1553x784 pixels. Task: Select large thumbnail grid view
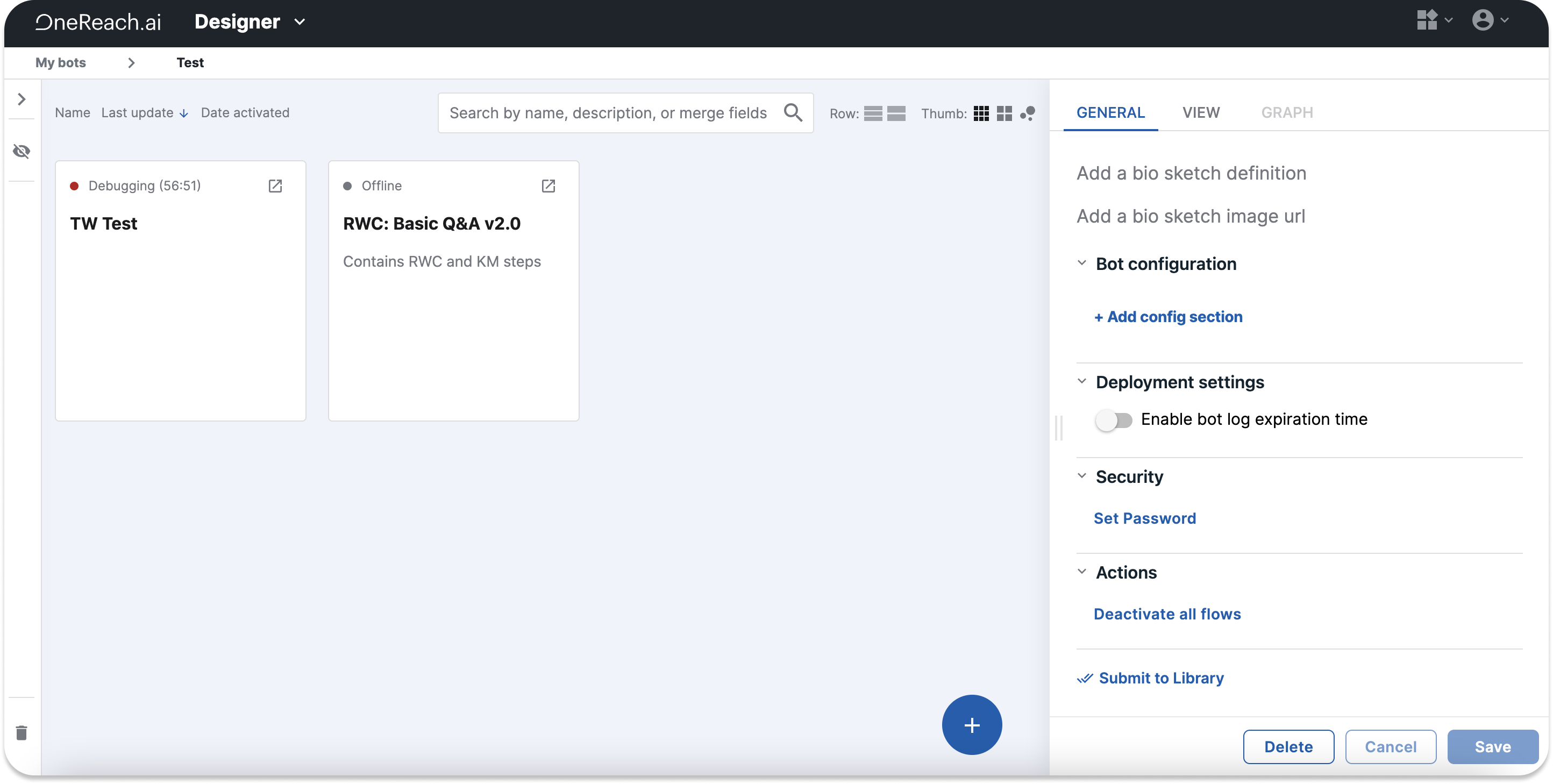click(1005, 113)
